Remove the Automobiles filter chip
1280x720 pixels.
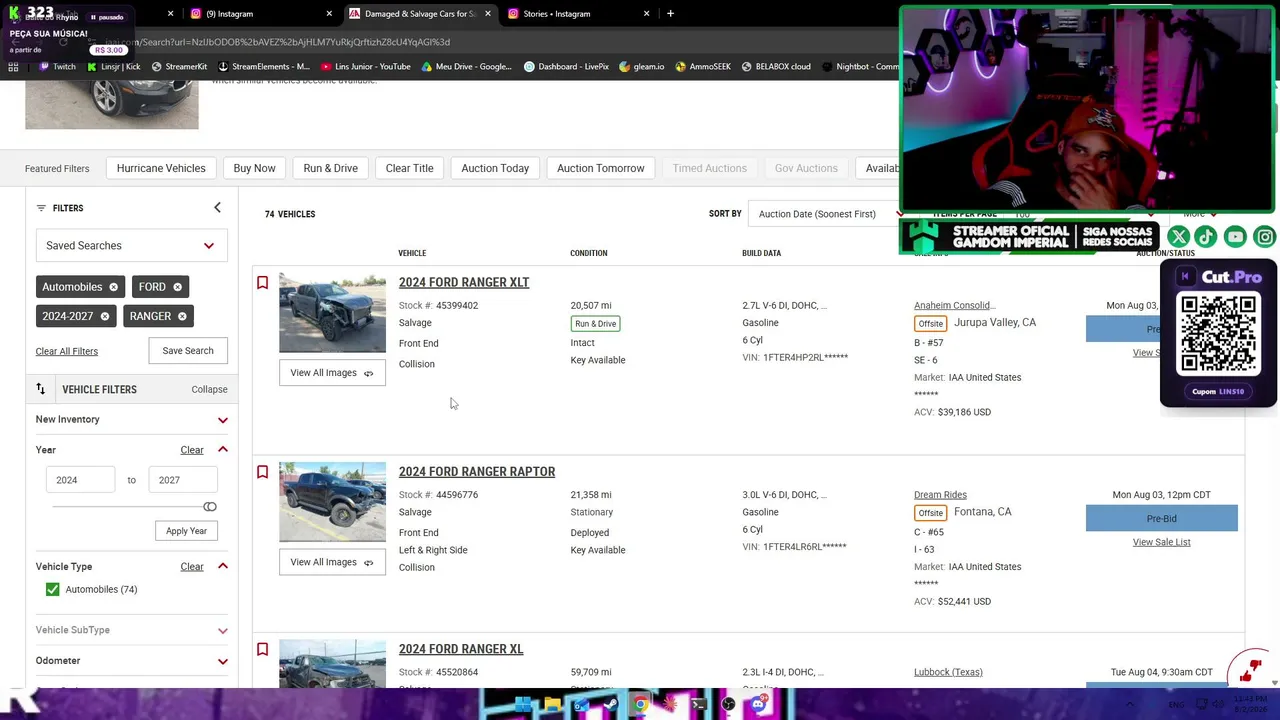pos(113,287)
